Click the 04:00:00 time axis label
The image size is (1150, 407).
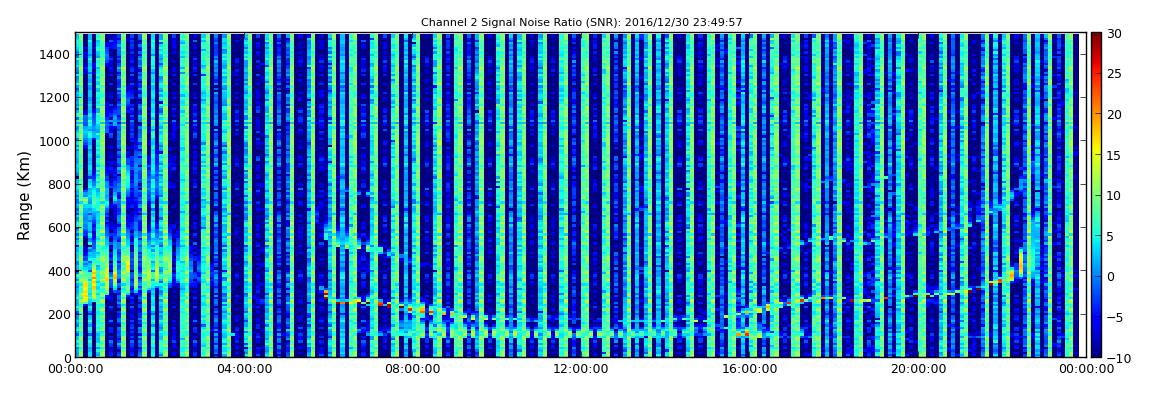pos(243,370)
